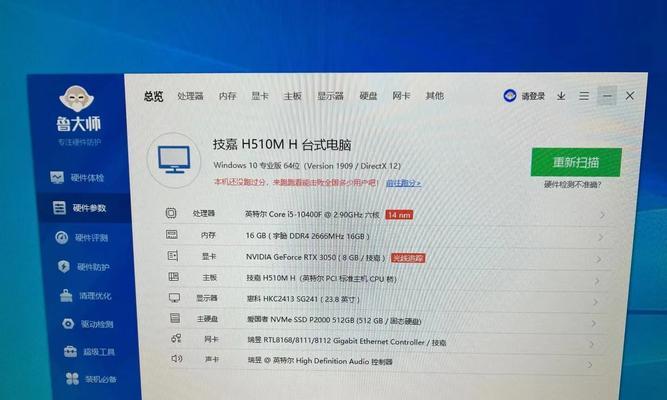667x400 pixels.
Task: Click the NVMe SSD P2000 512GB text
Action: pos(334,320)
